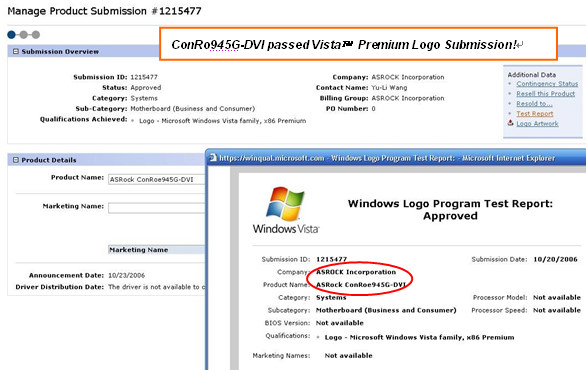The image size is (586, 370).
Task: Click the Product Name field ASRock ConRoe945G-DVI
Action: [x=157, y=179]
